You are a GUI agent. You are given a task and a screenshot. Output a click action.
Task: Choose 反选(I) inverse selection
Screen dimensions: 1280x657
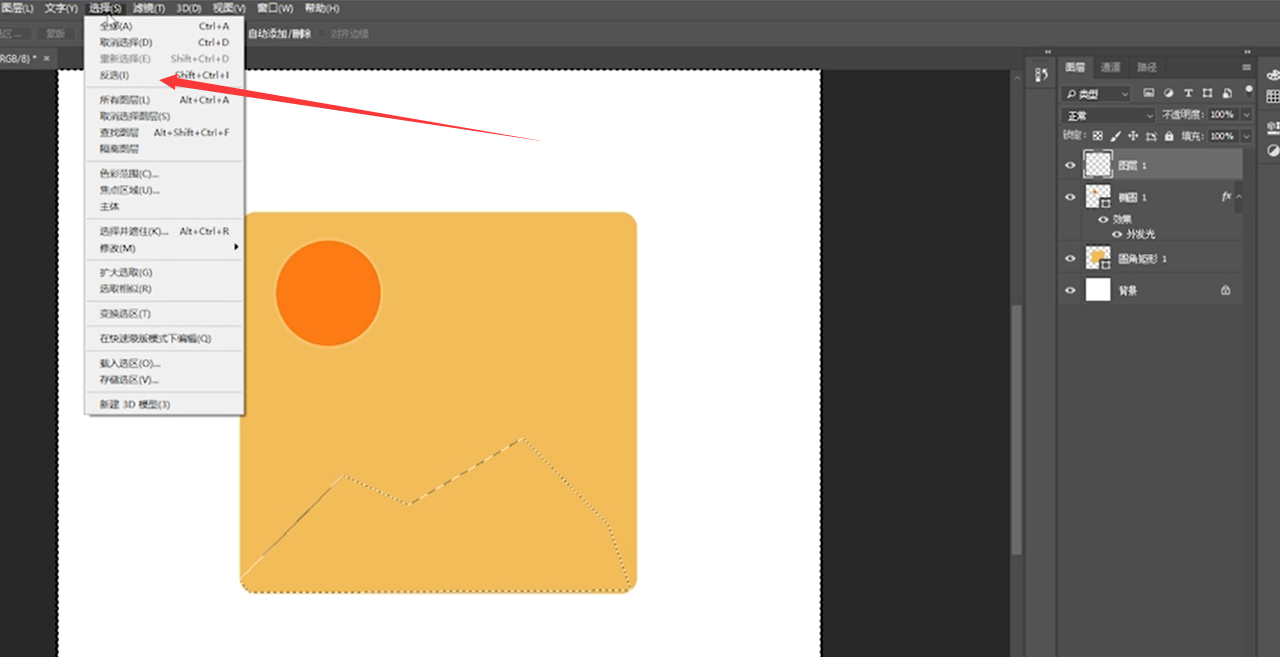(165, 75)
